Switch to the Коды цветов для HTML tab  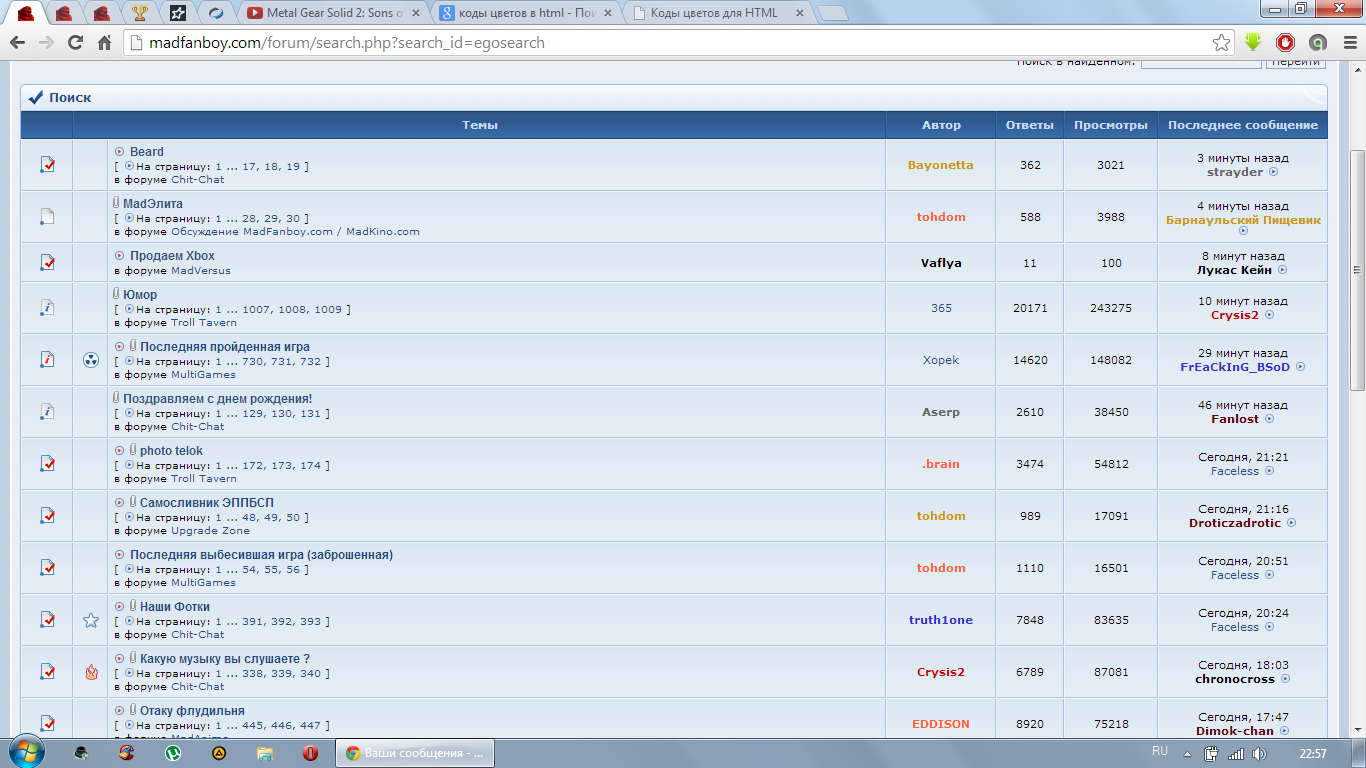(x=713, y=13)
